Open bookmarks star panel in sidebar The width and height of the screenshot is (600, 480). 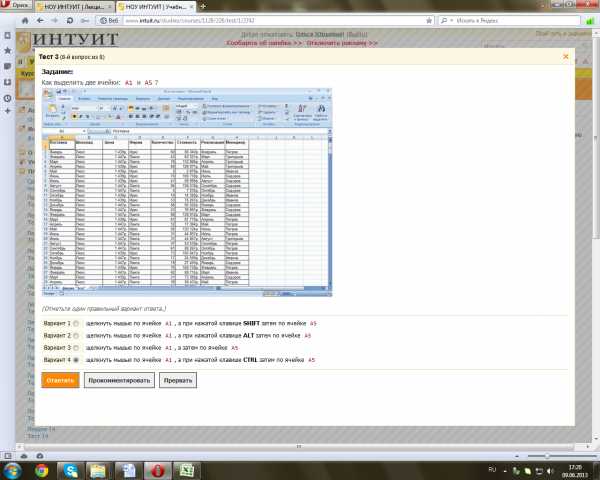pyautogui.click(x=7, y=51)
